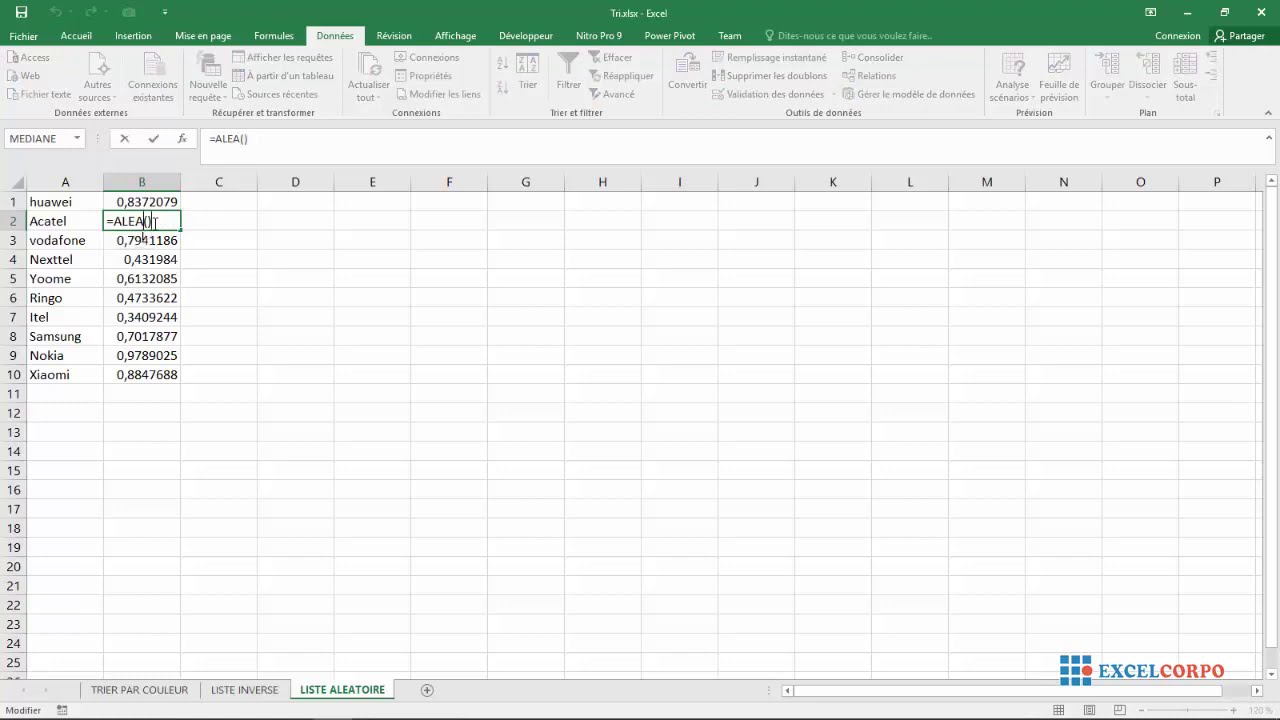Click the Partager button
This screenshot has width=1280, height=720.
coord(1240,35)
